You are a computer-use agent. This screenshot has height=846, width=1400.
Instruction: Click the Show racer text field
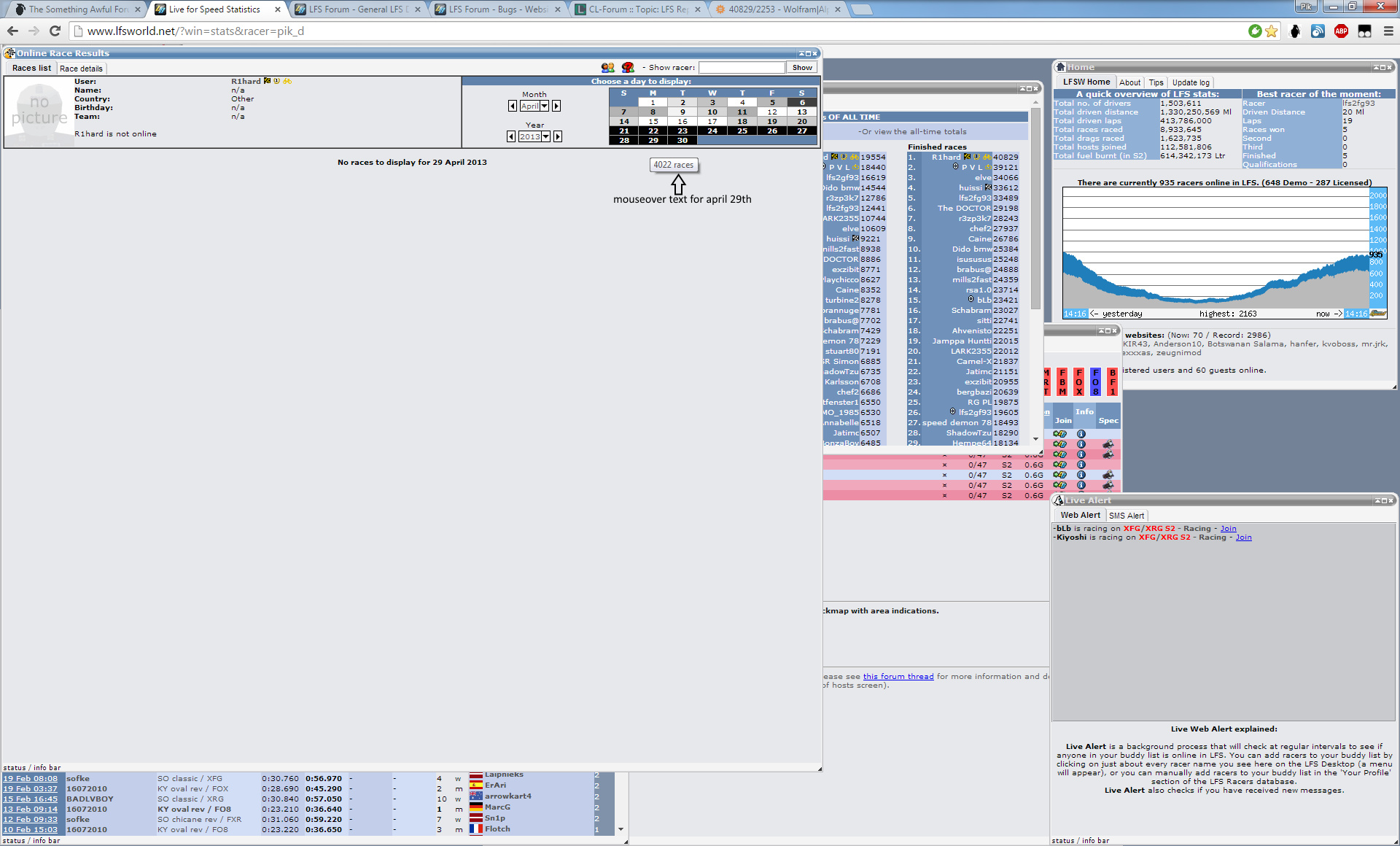pos(741,68)
